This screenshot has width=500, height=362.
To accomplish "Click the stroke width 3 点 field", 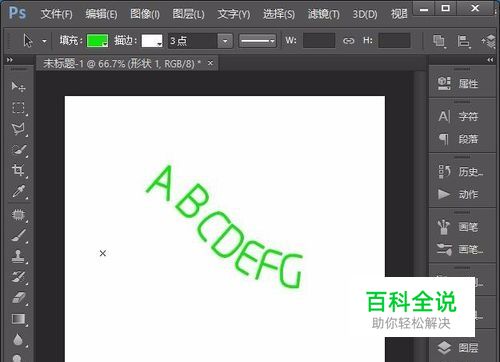I will [x=192, y=41].
